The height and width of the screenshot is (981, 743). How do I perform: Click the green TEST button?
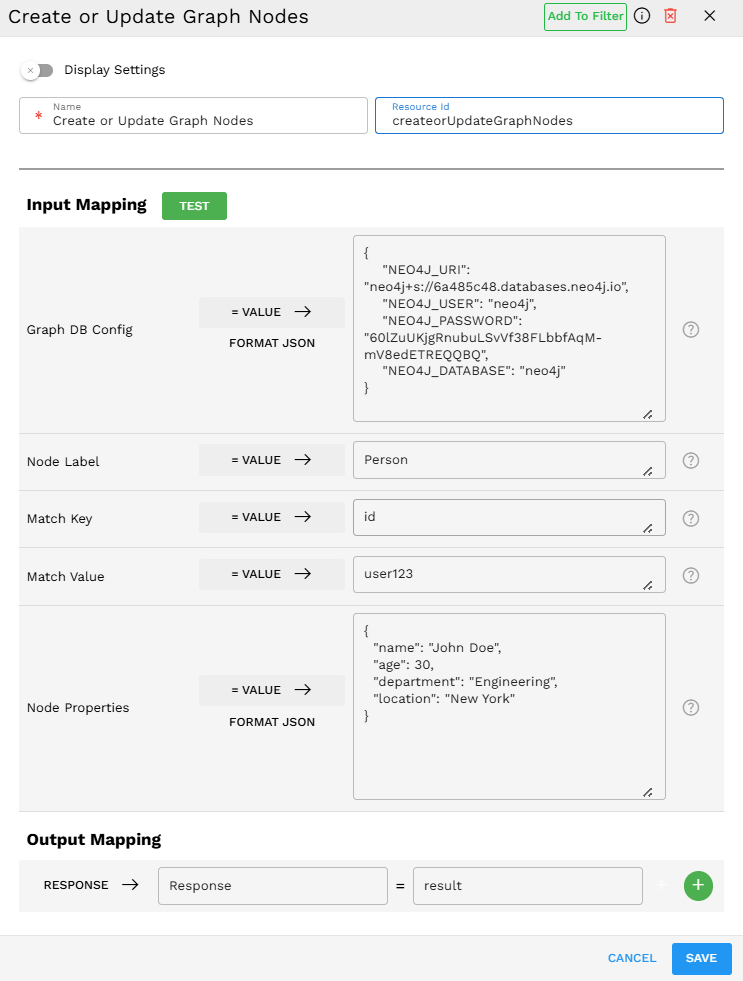point(194,206)
